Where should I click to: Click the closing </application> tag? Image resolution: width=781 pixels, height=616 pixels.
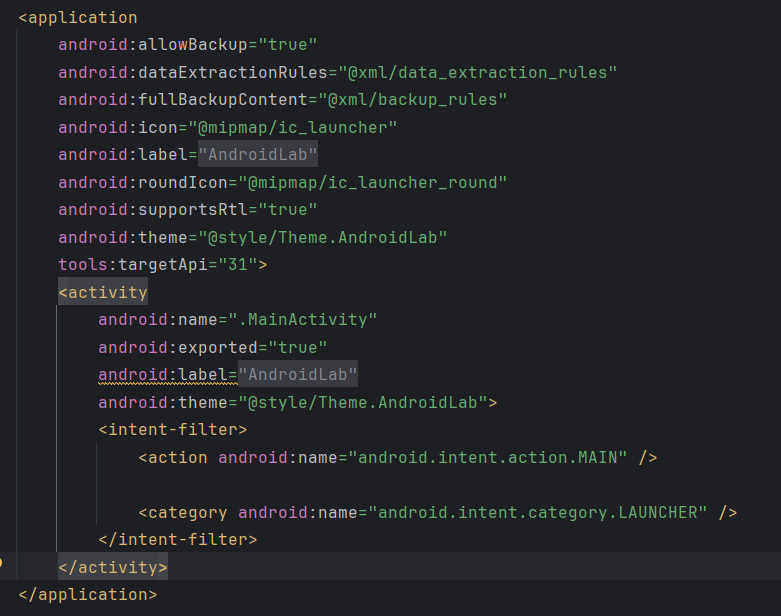tap(88, 595)
